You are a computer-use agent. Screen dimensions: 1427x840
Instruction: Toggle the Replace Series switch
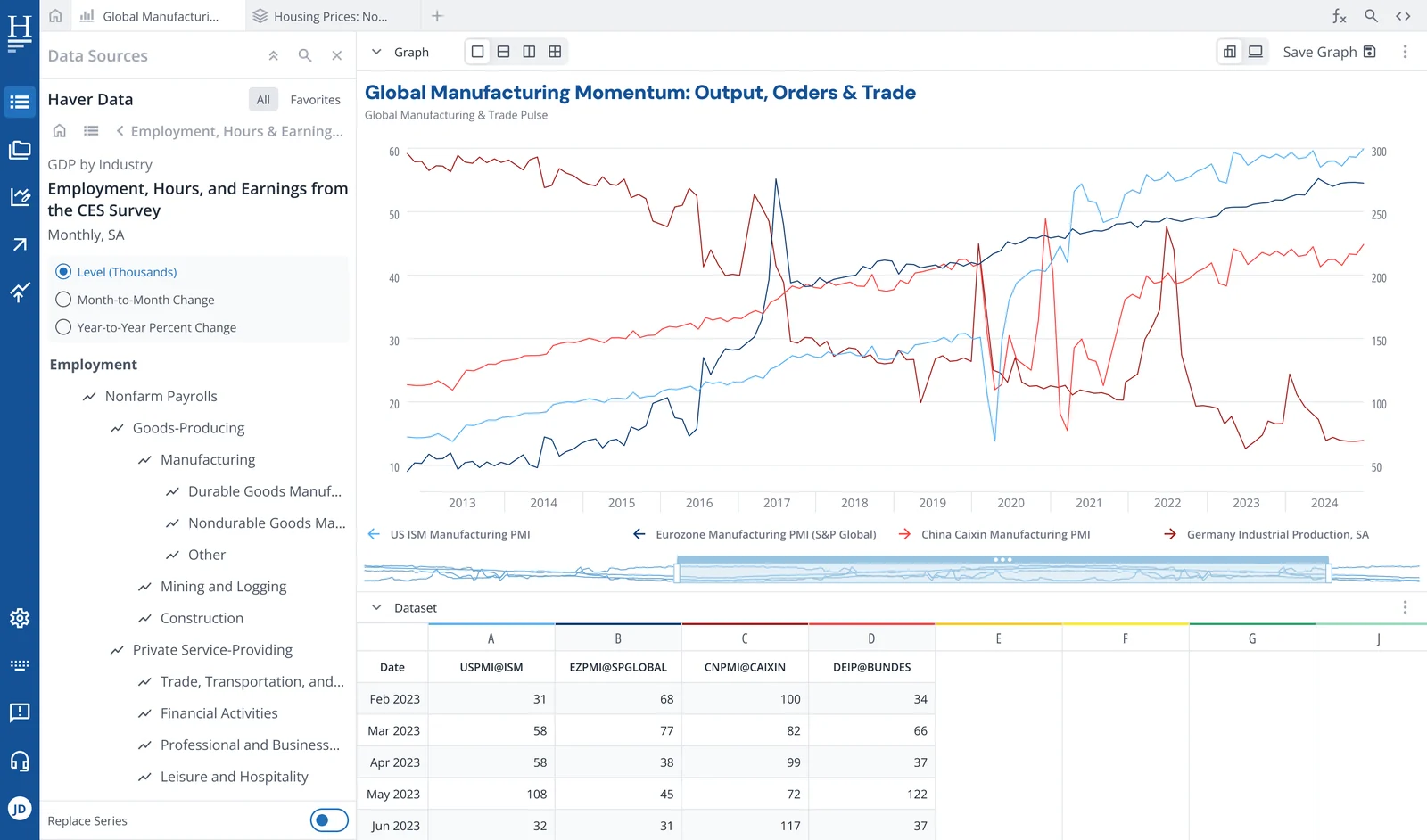pos(329,820)
